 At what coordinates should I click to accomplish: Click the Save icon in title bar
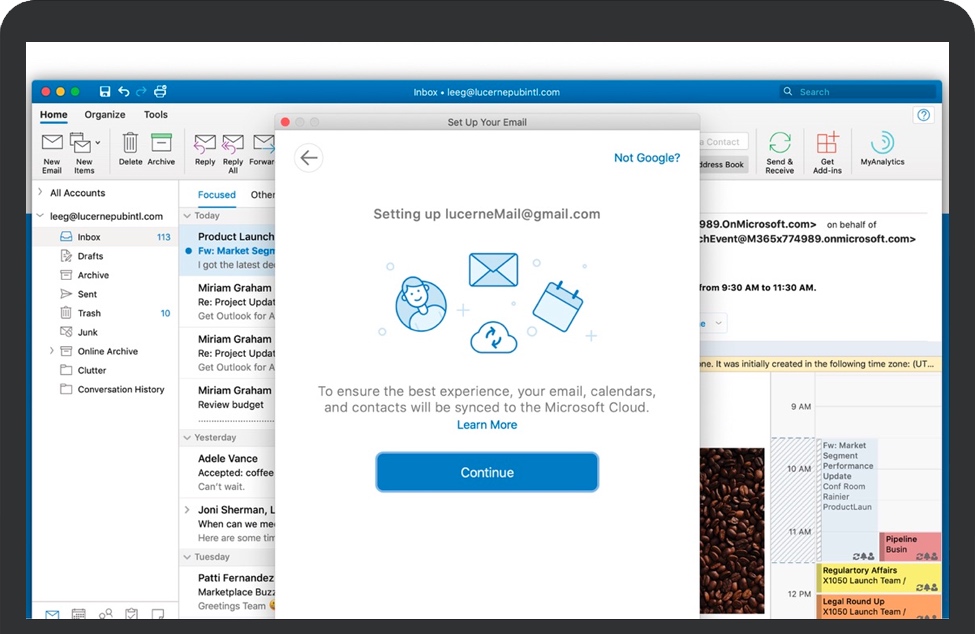104,91
